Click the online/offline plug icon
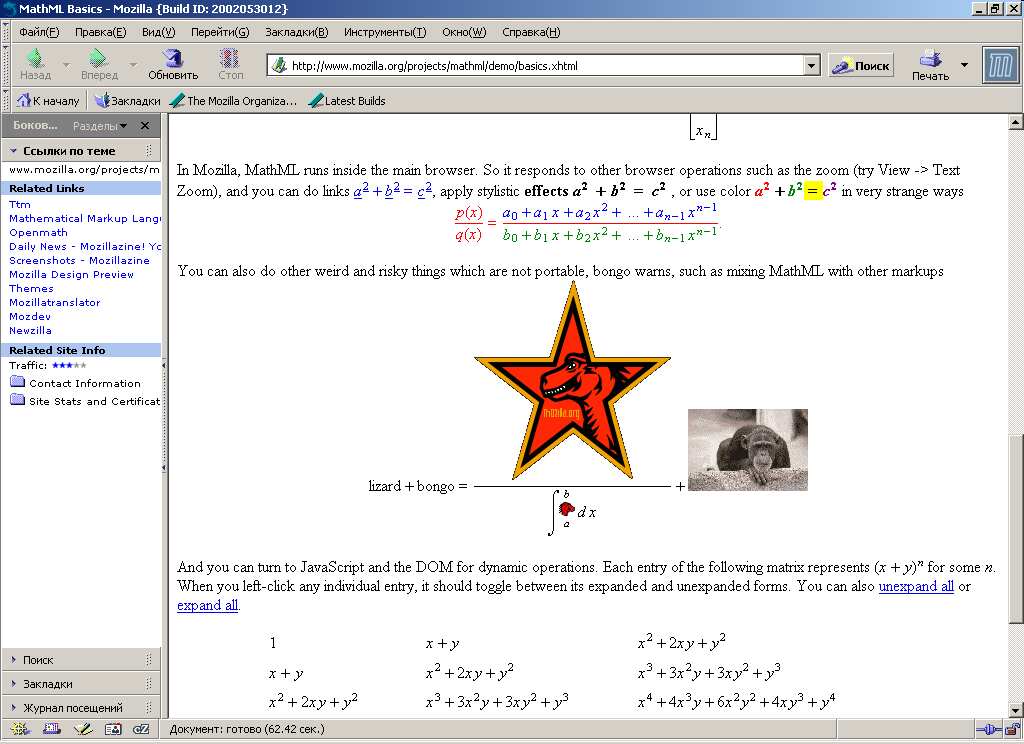The width and height of the screenshot is (1024, 744). click(x=988, y=730)
